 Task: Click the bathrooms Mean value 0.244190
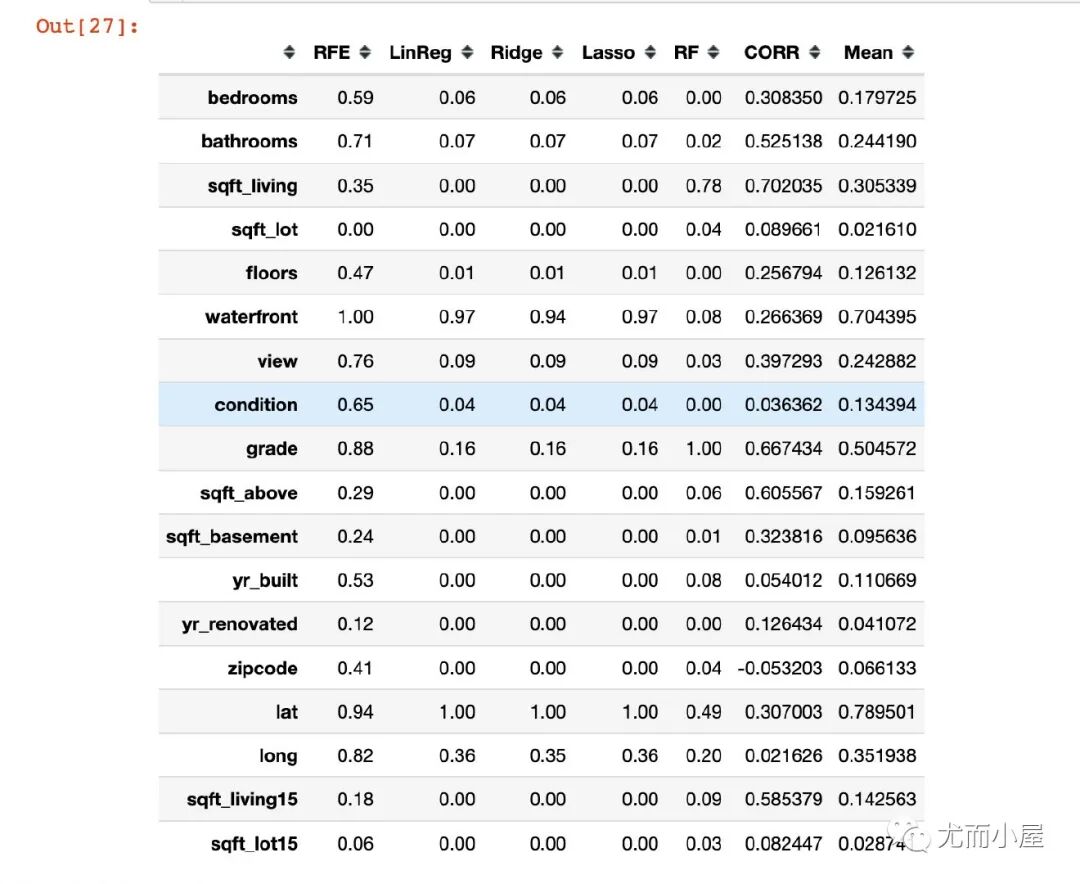pos(877,141)
